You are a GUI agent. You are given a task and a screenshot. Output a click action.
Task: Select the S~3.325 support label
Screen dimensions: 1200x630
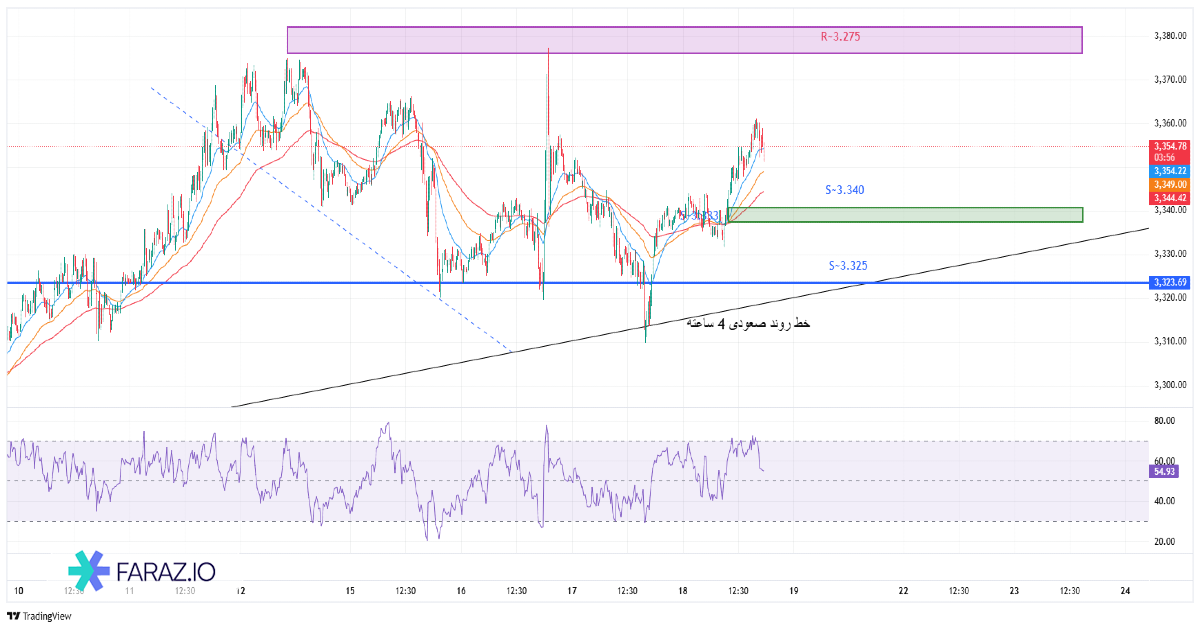pos(848,266)
